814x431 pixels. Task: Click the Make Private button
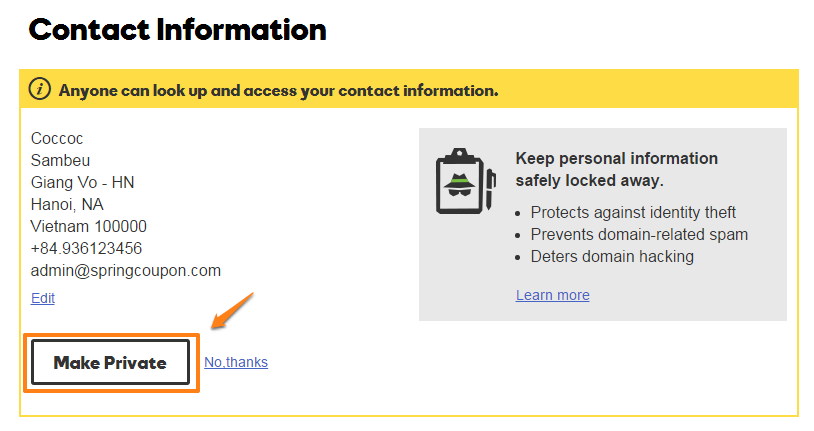click(111, 362)
